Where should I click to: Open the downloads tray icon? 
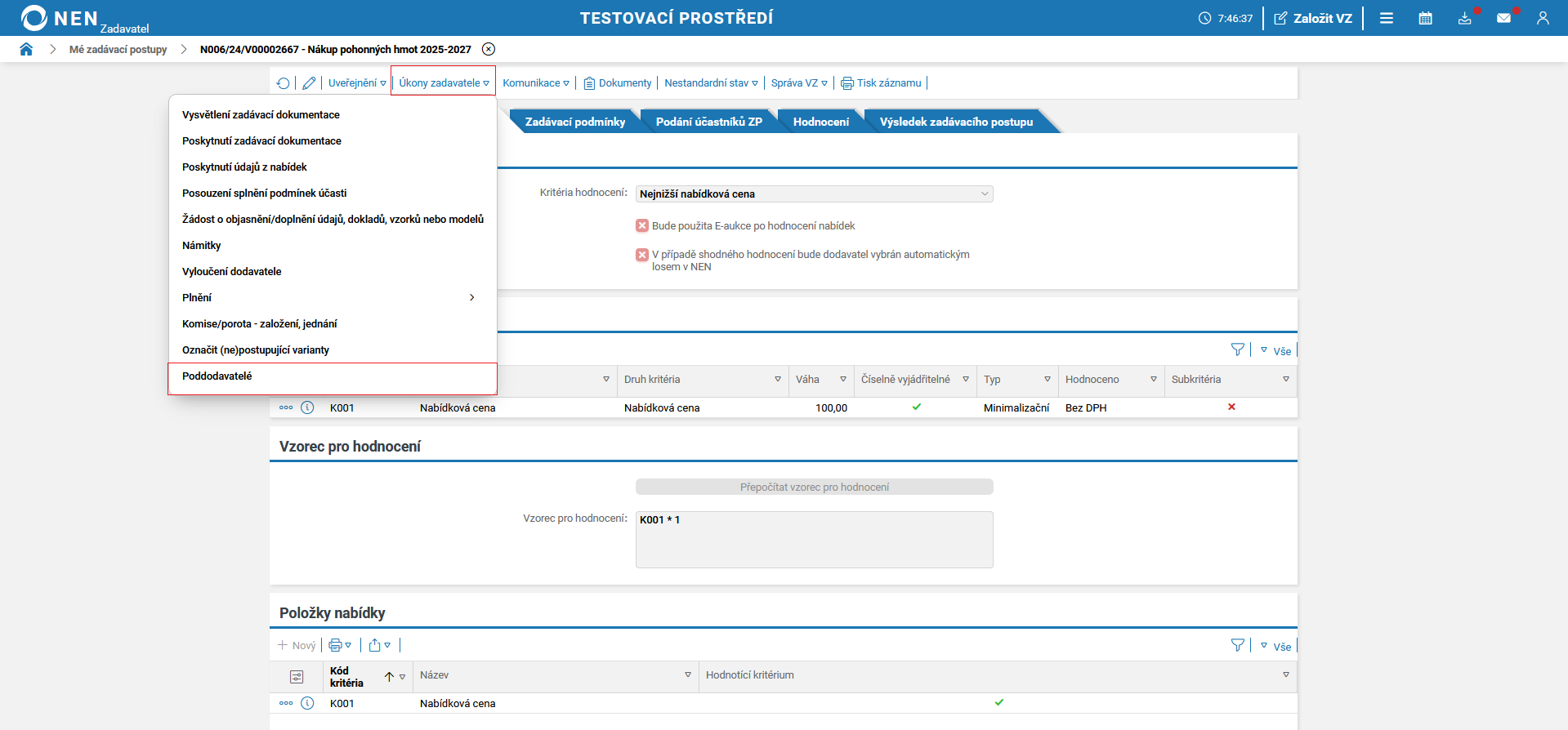(x=1465, y=18)
